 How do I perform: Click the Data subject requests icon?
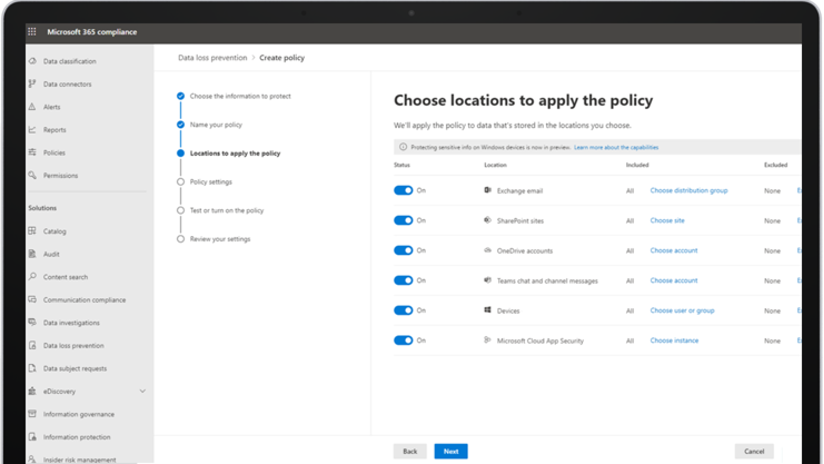33,368
